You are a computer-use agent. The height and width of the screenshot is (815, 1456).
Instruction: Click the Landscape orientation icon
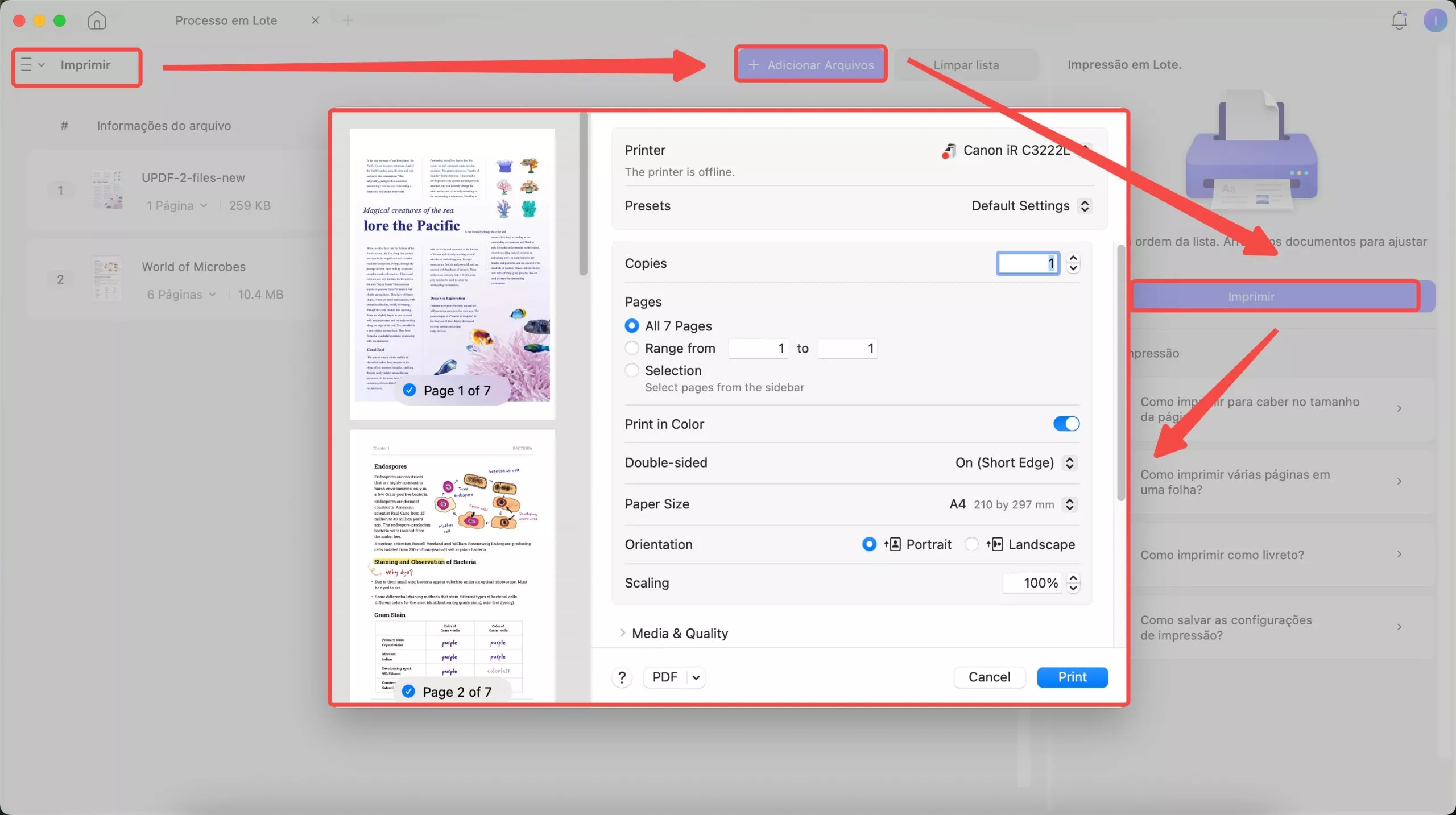pos(994,544)
